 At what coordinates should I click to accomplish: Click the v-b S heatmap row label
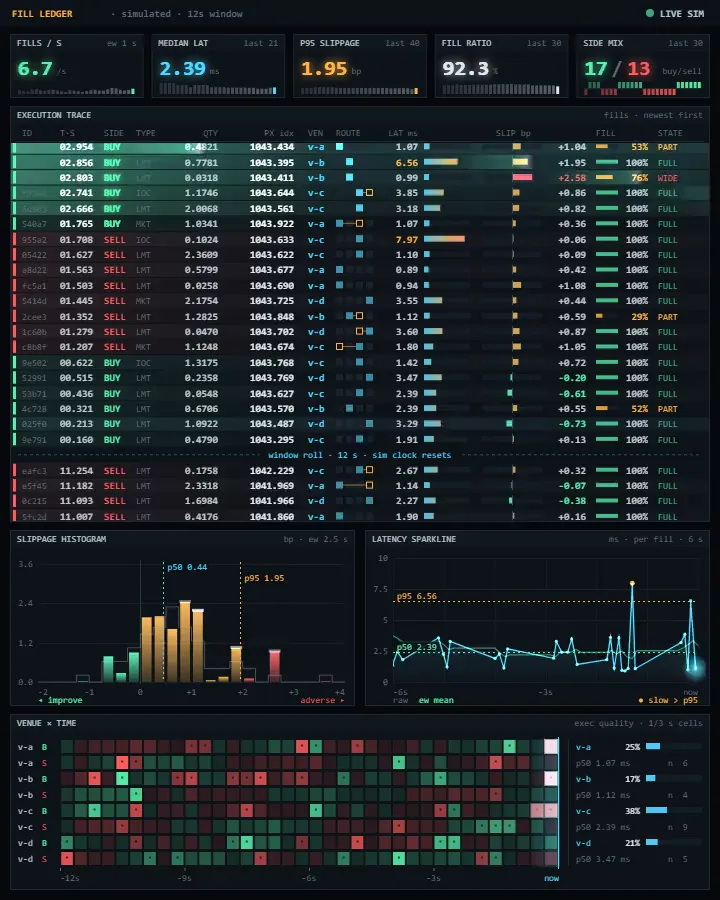pyautogui.click(x=32, y=795)
